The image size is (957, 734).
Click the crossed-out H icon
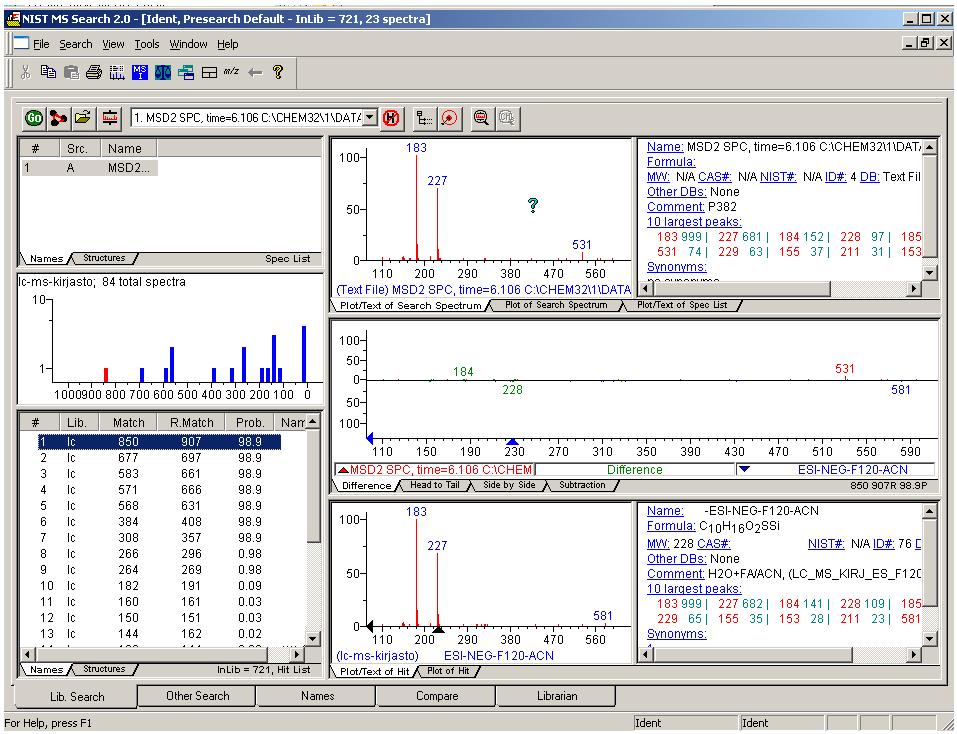(x=391, y=118)
